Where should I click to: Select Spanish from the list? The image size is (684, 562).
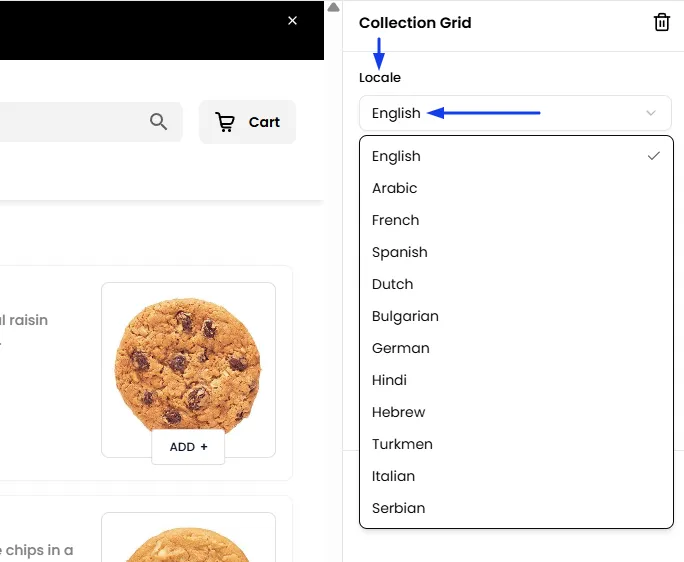tap(516, 252)
